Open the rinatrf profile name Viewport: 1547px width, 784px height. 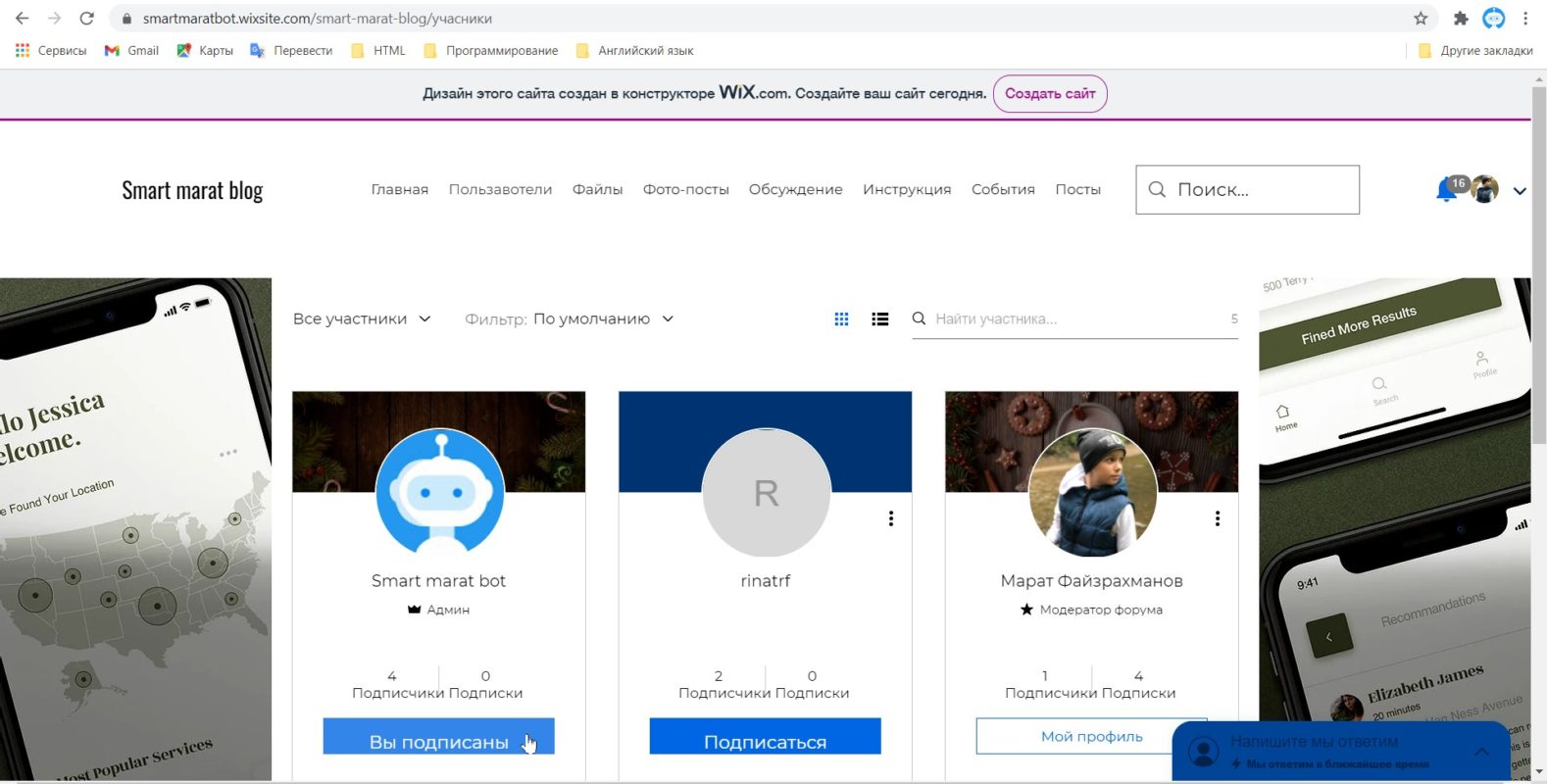coord(766,581)
